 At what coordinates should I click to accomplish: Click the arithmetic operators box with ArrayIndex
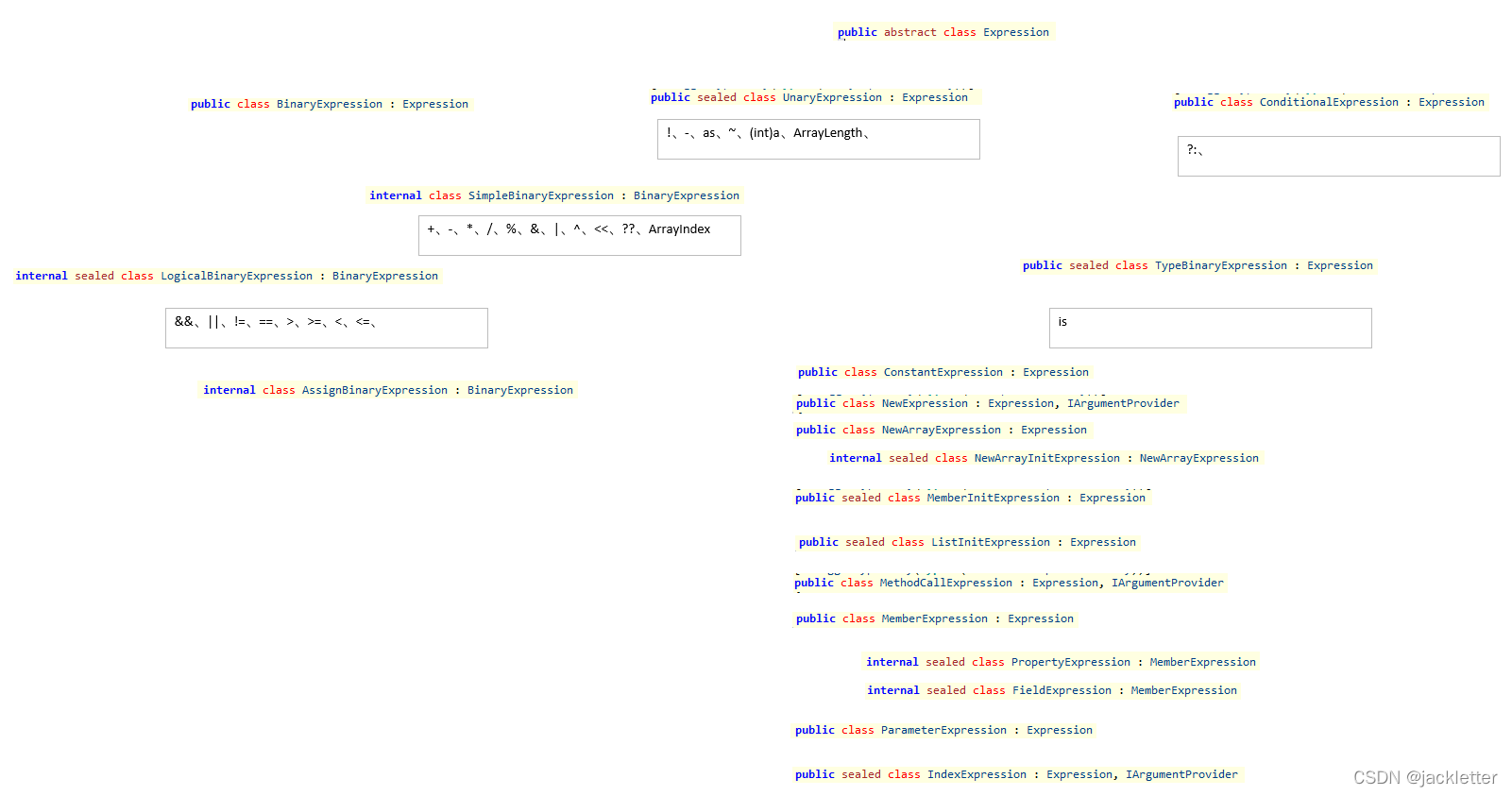pos(579,235)
